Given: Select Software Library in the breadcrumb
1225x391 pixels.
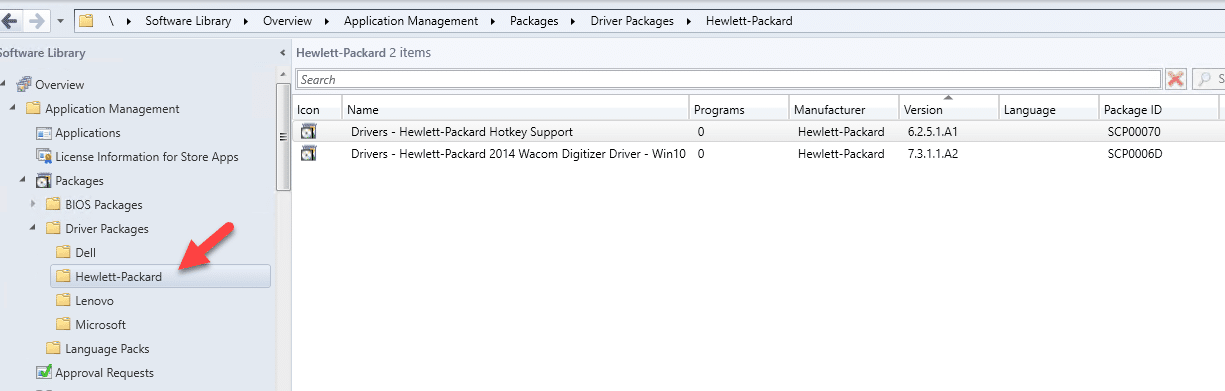Looking at the screenshot, I should pos(188,21).
